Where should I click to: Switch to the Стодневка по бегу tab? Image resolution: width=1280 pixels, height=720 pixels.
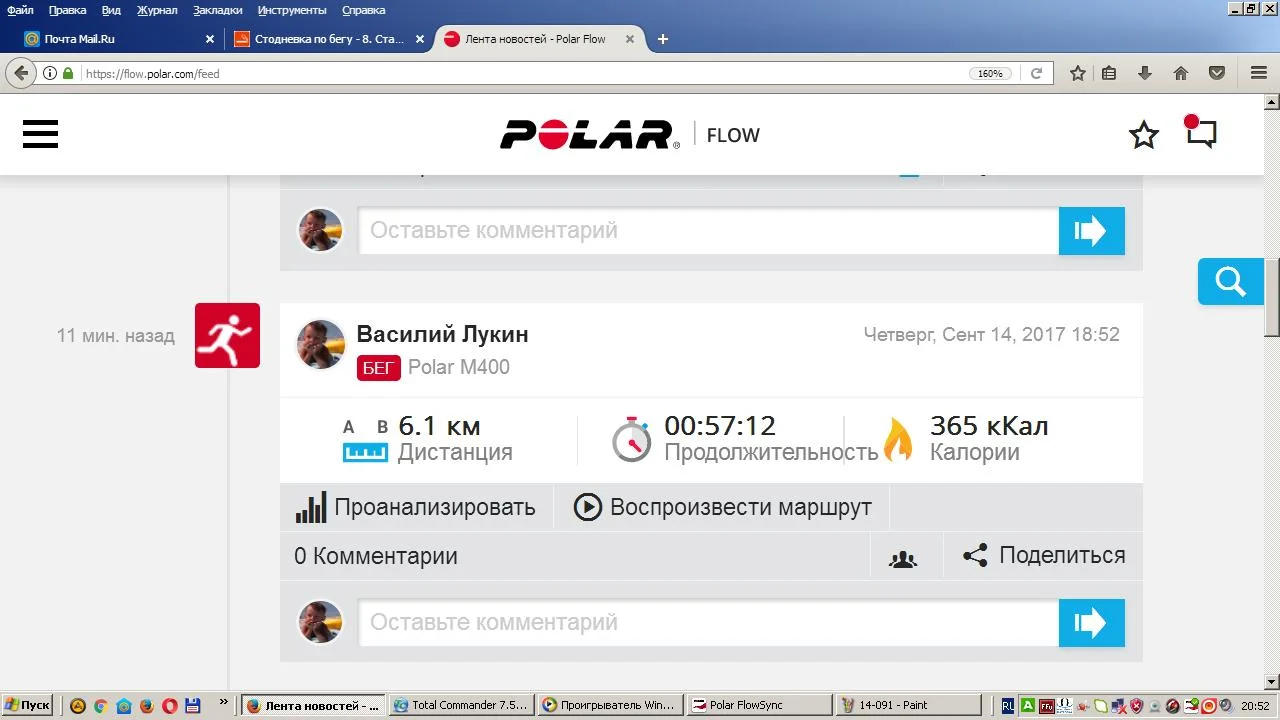328,39
